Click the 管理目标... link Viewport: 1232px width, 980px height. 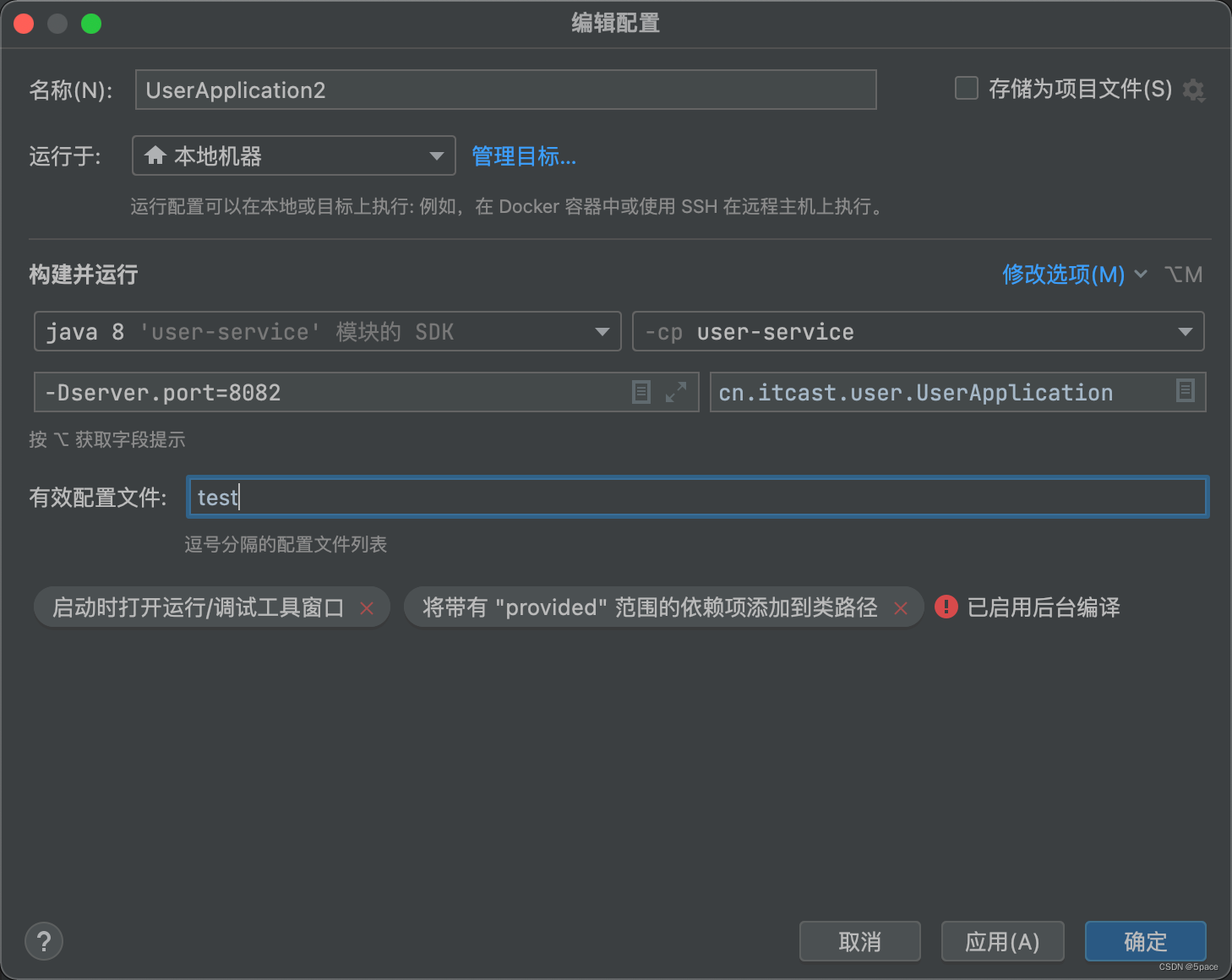click(524, 156)
